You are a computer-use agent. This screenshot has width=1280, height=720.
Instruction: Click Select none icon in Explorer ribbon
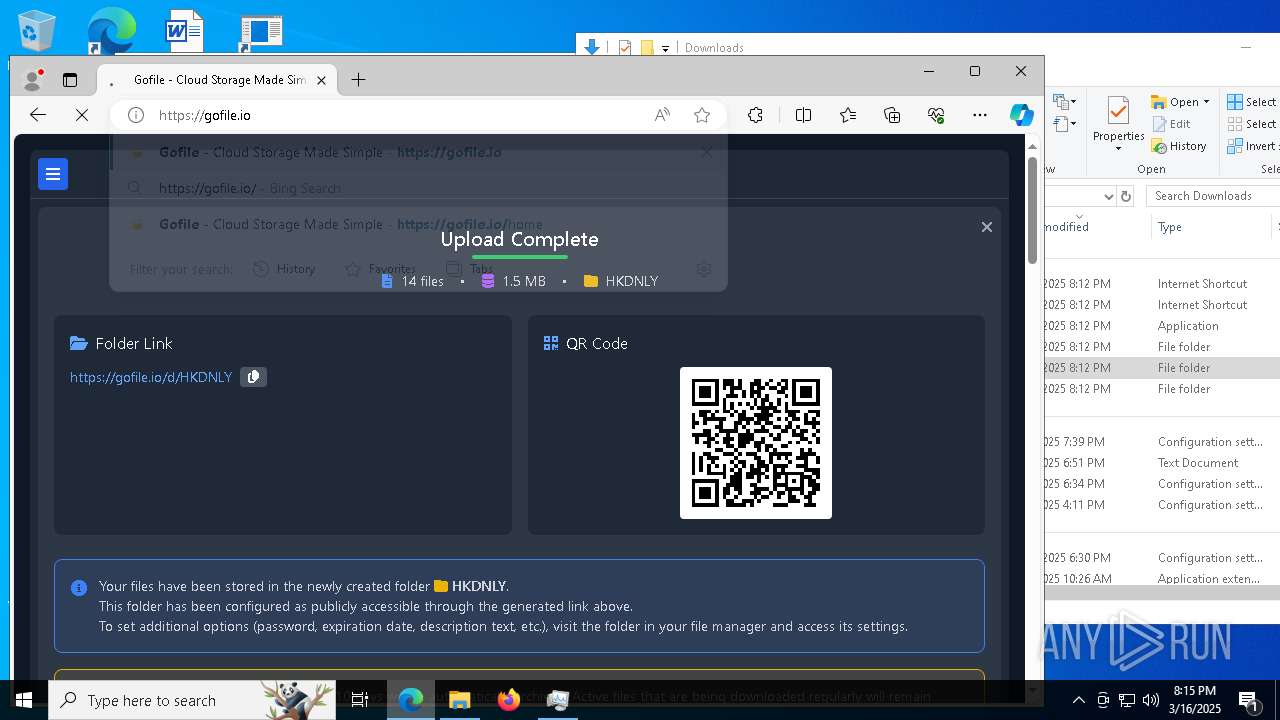pos(1236,124)
